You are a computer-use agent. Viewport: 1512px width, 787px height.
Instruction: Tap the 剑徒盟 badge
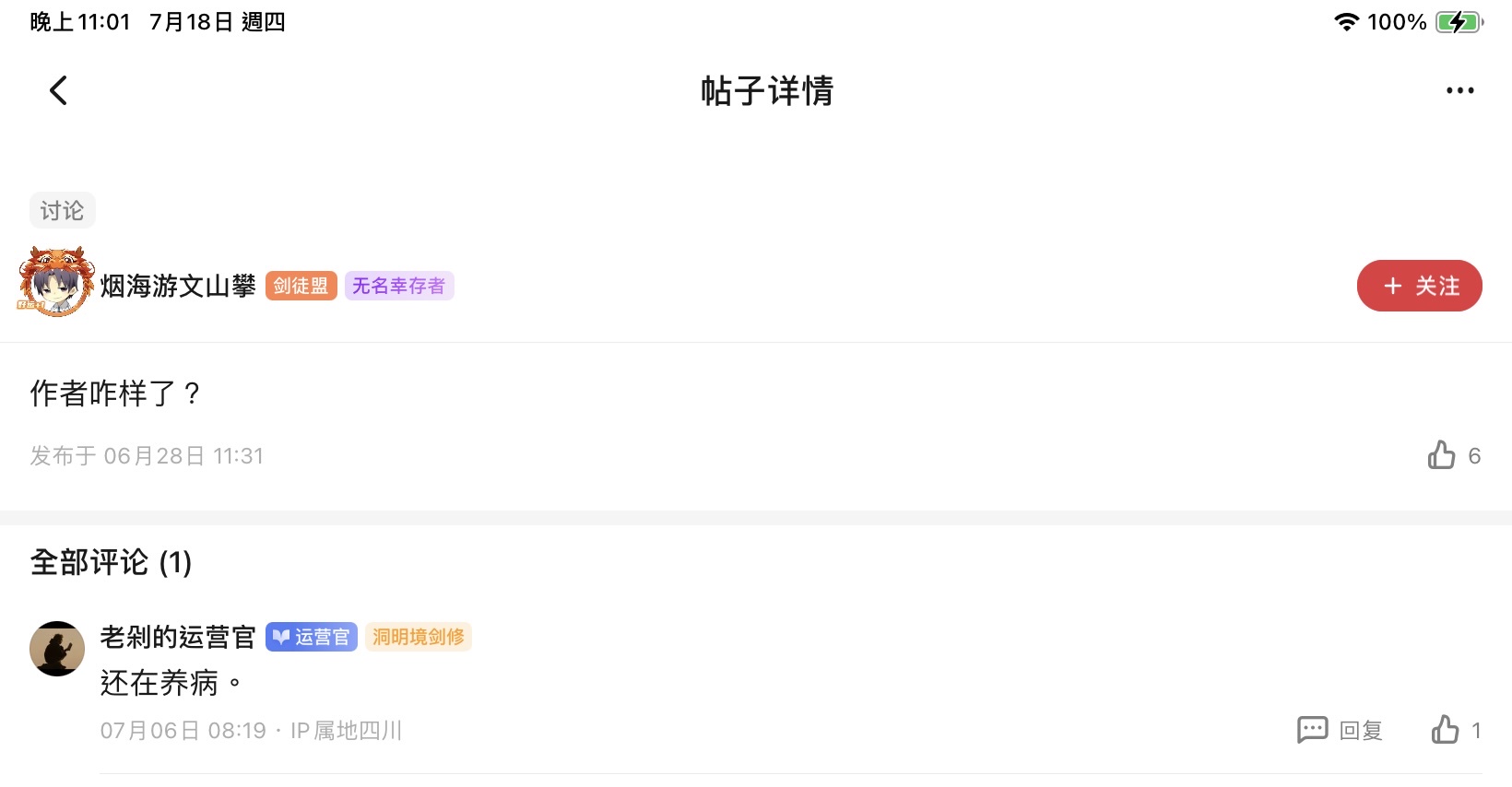pyautogui.click(x=301, y=286)
